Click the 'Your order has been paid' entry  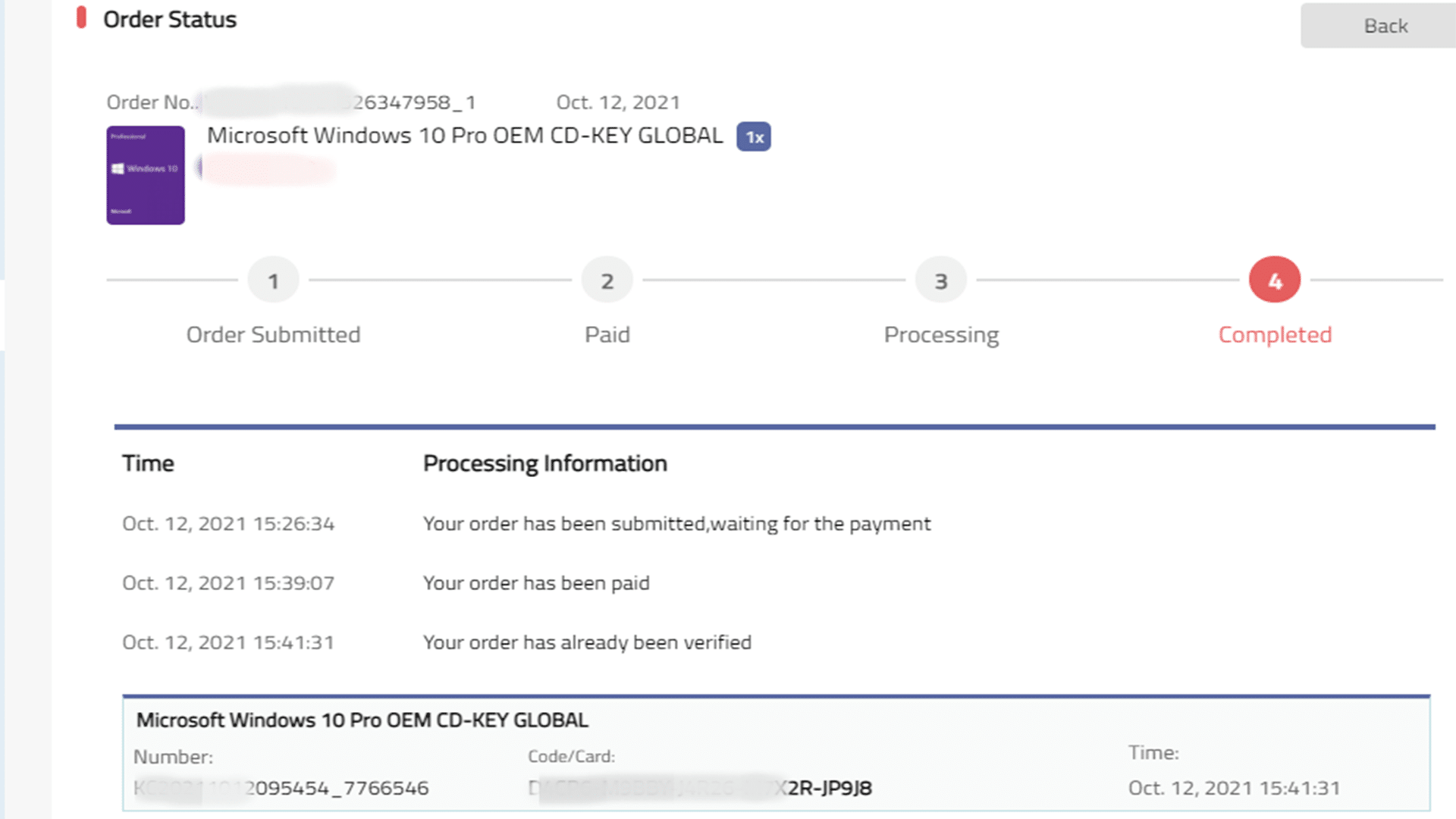click(x=536, y=583)
